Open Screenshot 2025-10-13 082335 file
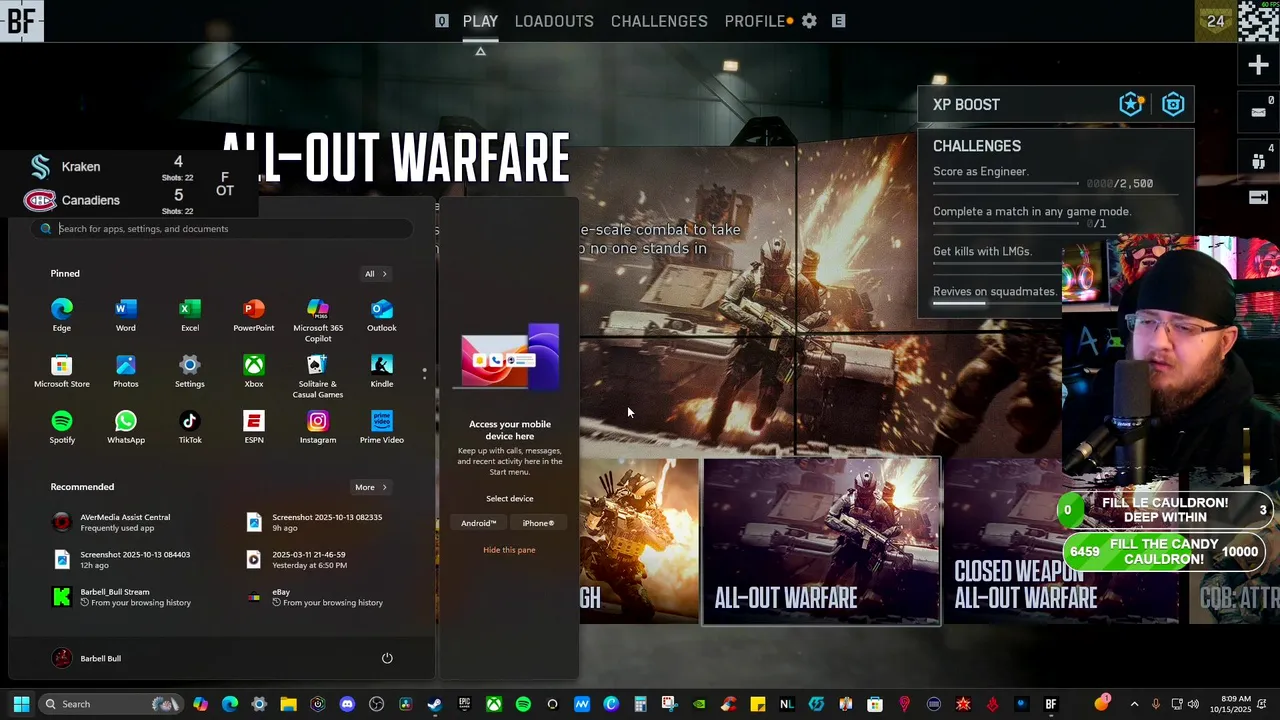 [317, 522]
